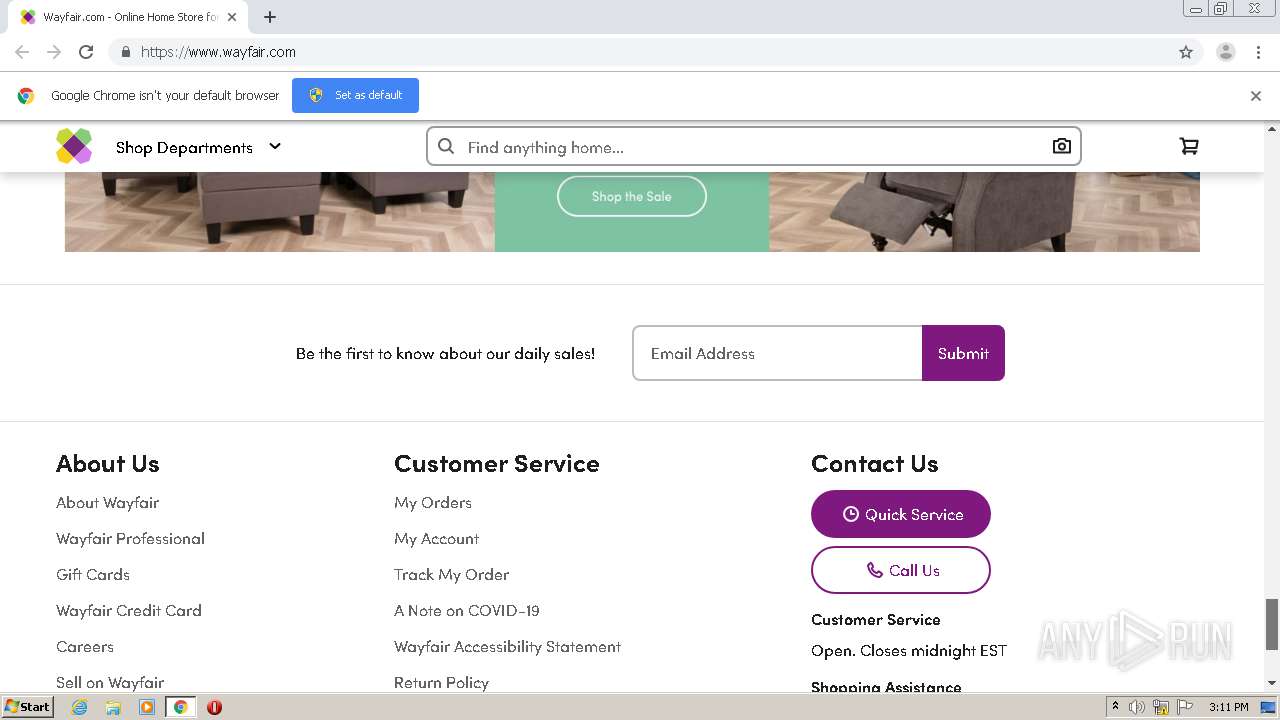1280x720 pixels.
Task: Focus the Email Address field
Action: pyautogui.click(x=777, y=353)
